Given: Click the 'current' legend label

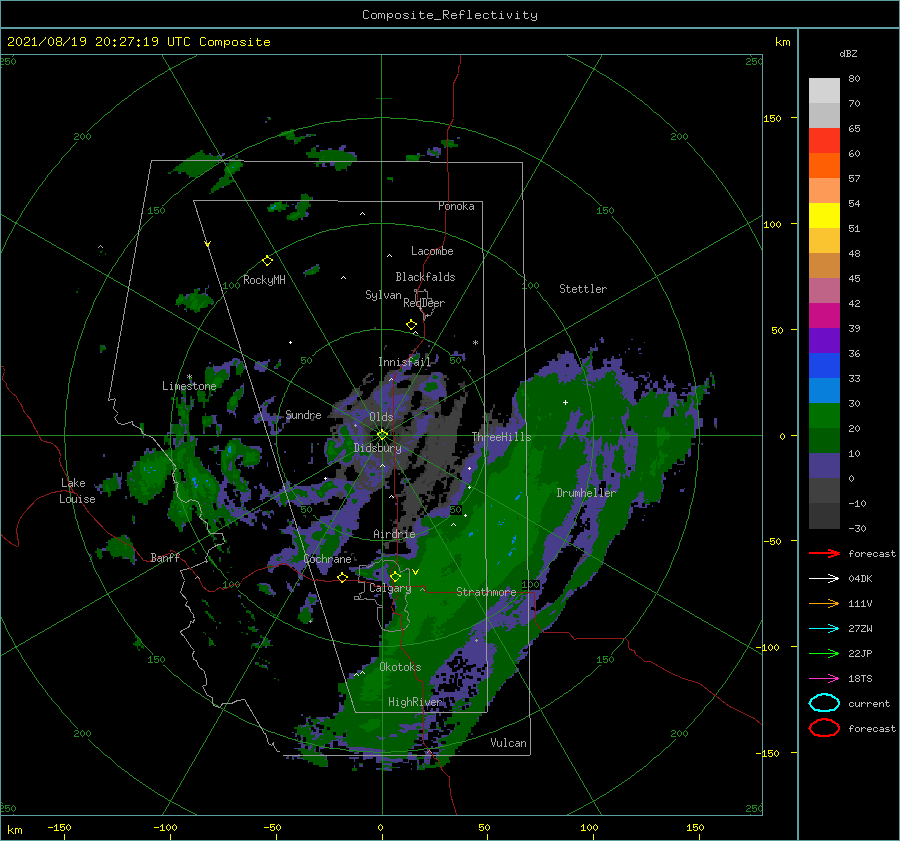Looking at the screenshot, I should pos(869,703).
